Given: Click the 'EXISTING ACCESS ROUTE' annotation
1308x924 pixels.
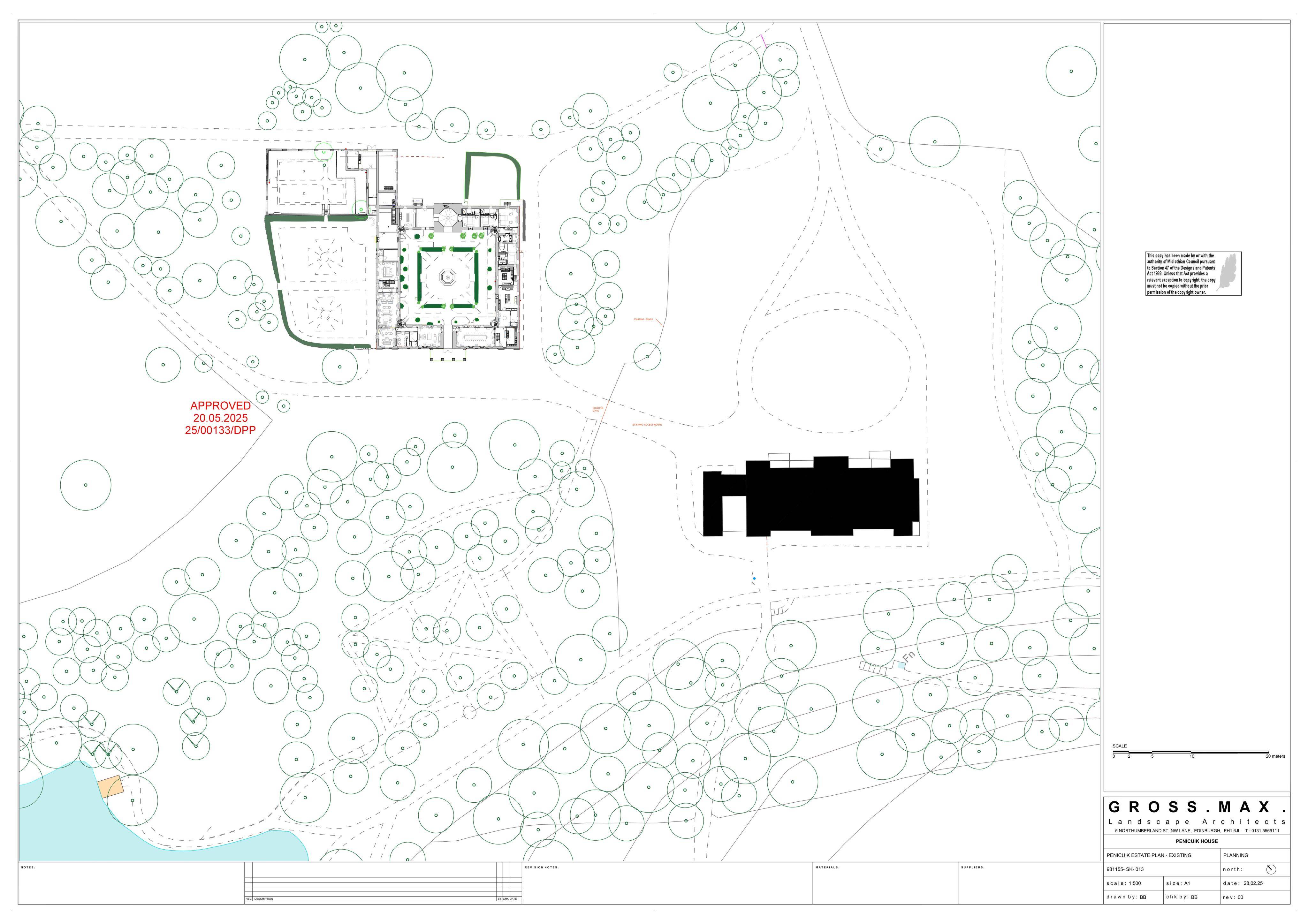Looking at the screenshot, I should [x=647, y=425].
